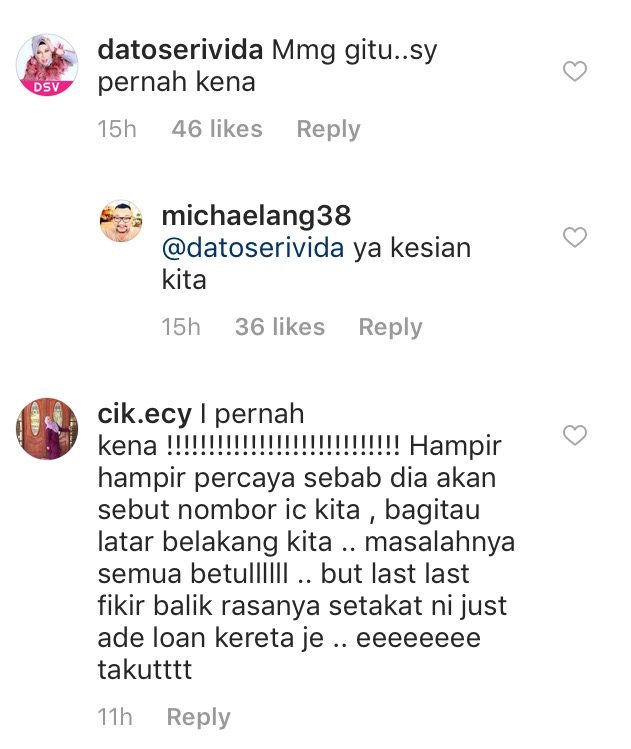The height and width of the screenshot is (749, 631).
Task: Open datoserivida's profile picture
Action: coord(47,64)
